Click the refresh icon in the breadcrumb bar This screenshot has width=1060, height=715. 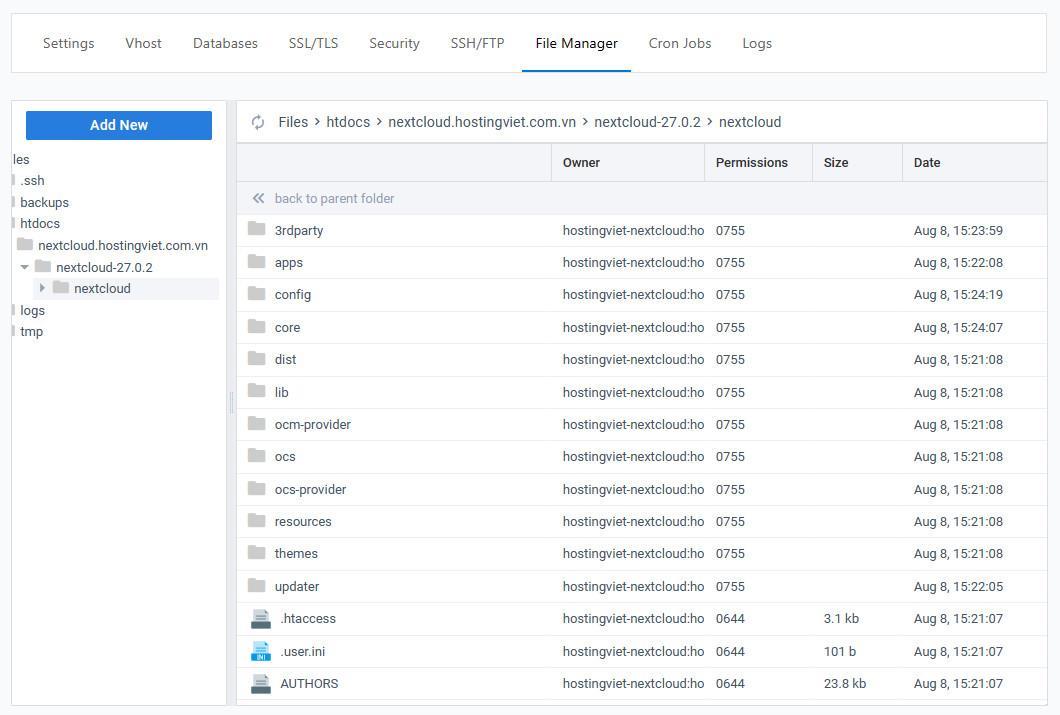[x=258, y=121]
